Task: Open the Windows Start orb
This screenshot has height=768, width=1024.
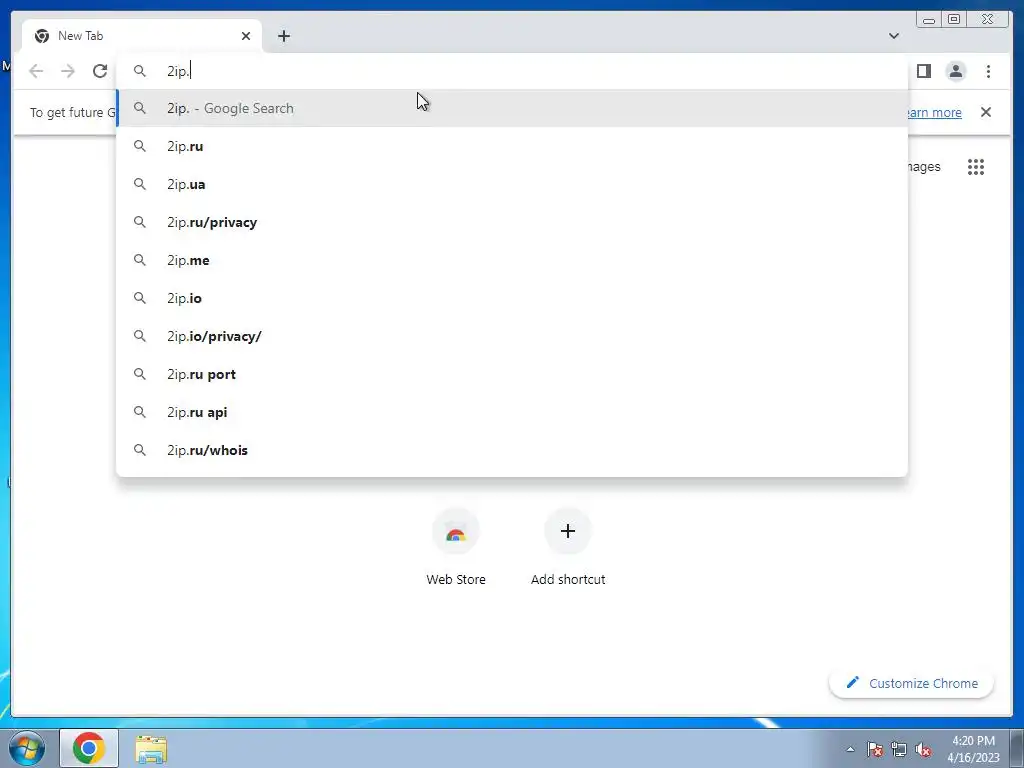Action: (27, 748)
